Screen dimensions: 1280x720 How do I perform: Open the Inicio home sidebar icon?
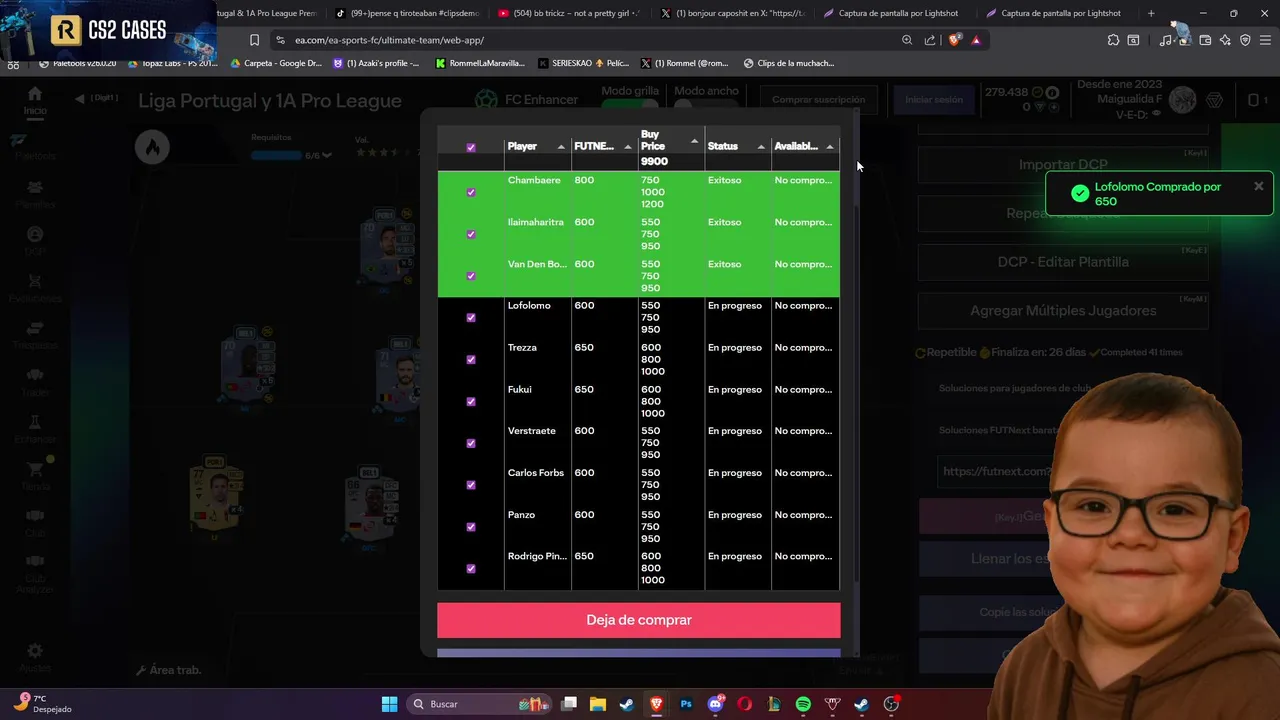pyautogui.click(x=35, y=101)
